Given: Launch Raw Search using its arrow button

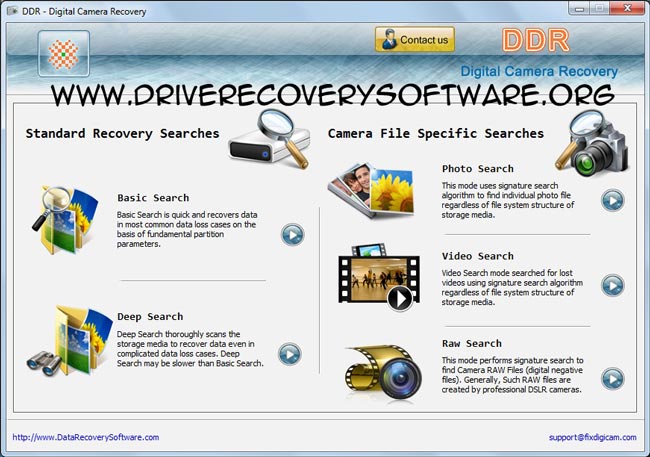Looking at the screenshot, I should (613, 379).
